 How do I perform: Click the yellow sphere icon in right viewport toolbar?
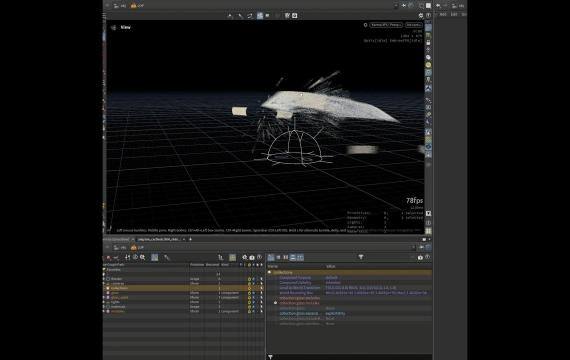(x=428, y=65)
